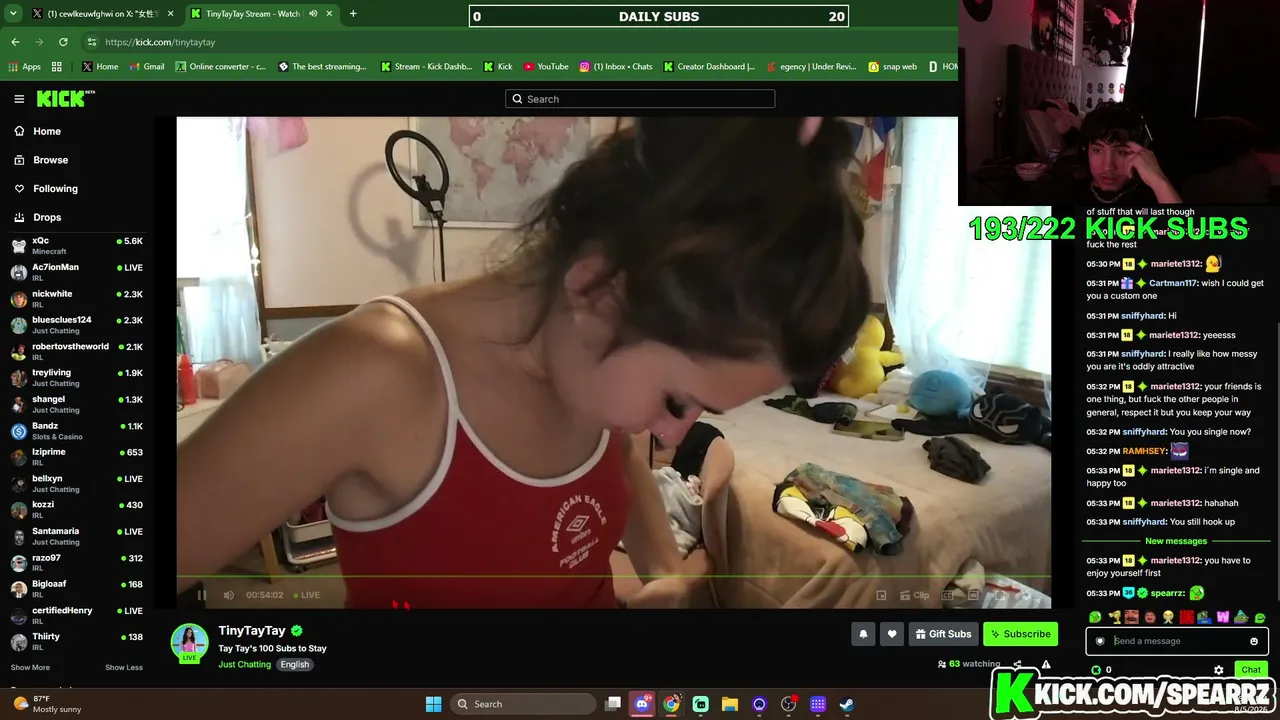Viewport: 1280px width, 720px height.
Task: Open Following in Kick sidebar
Action: (x=55, y=188)
